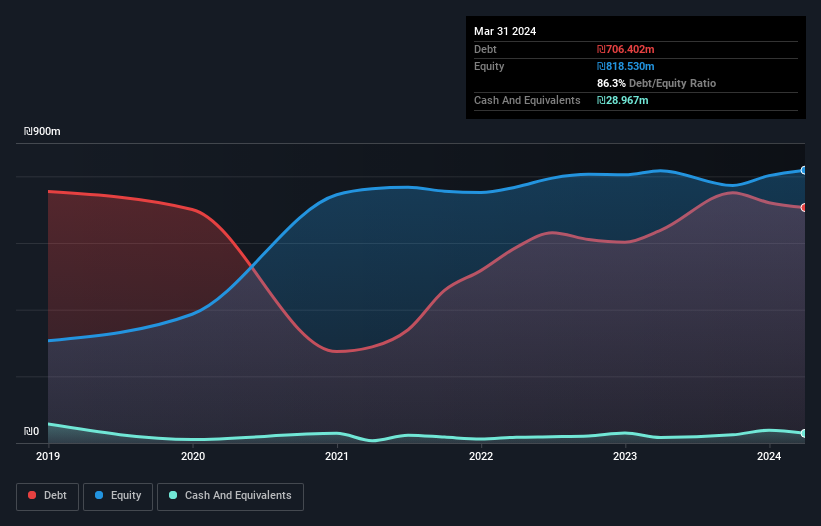Image resolution: width=821 pixels, height=526 pixels.
Task: Toggle the Equity legend button
Action: 118,496
